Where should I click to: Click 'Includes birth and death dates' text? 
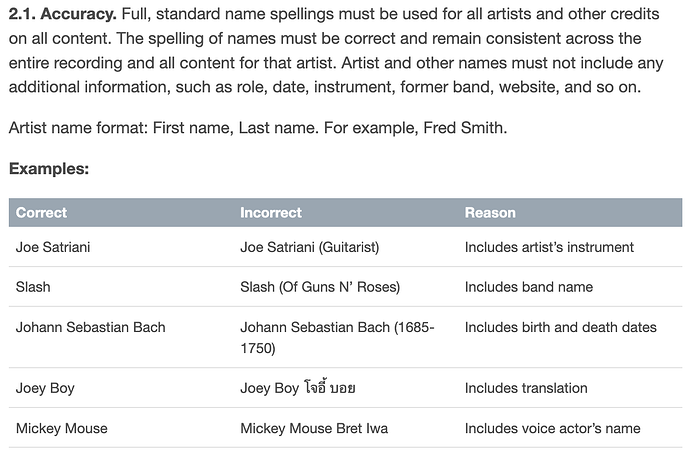pos(561,327)
